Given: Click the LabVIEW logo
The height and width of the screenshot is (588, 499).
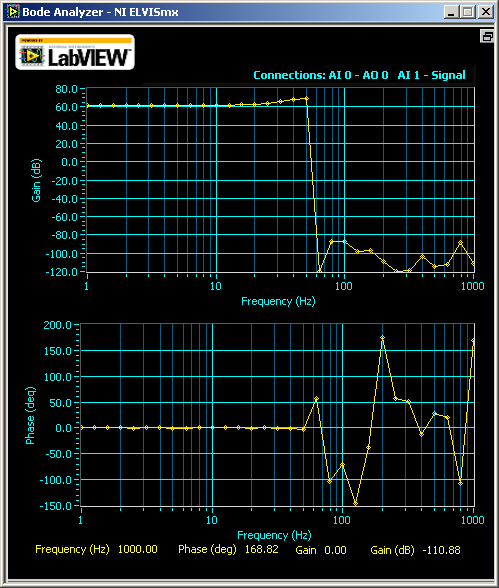Looking at the screenshot, I should 75,52.
